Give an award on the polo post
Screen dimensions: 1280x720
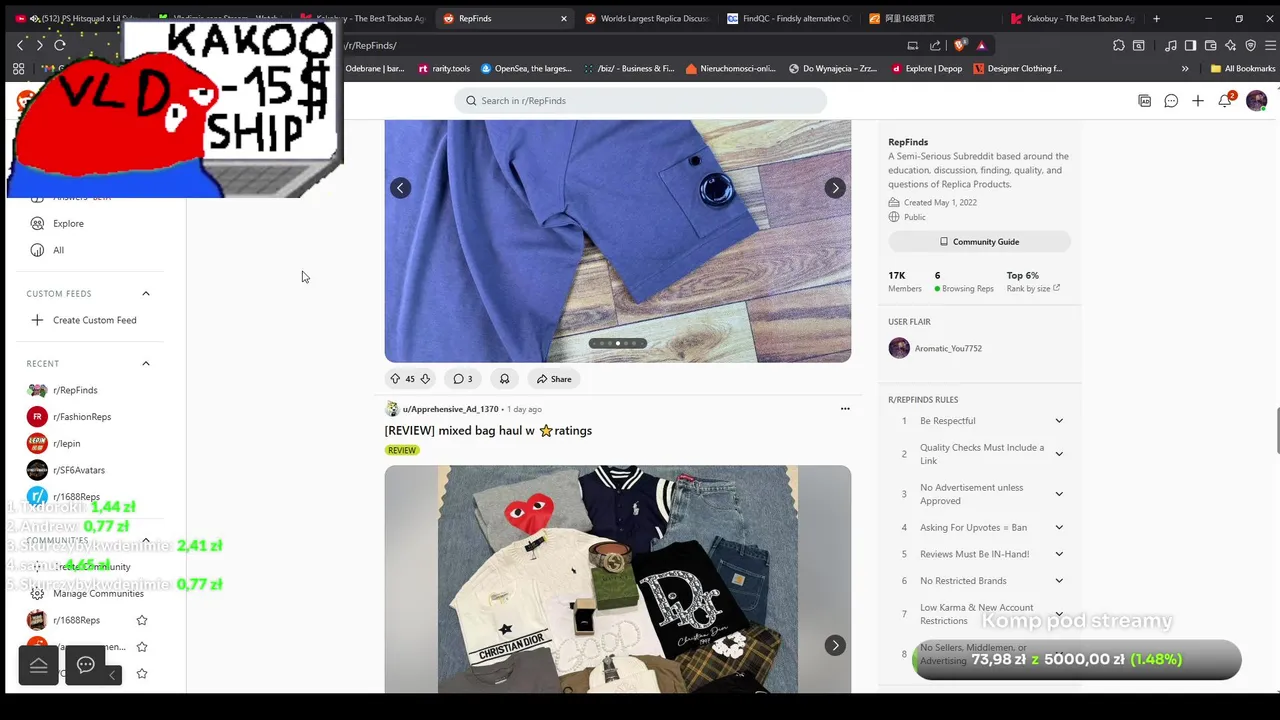(504, 379)
